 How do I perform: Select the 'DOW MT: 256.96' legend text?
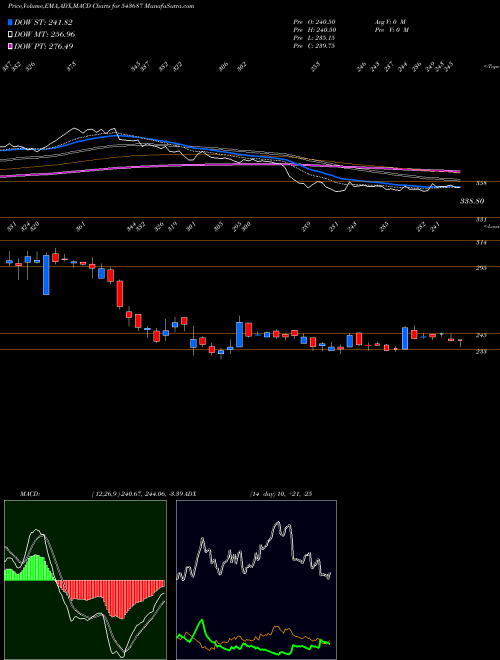pos(45,35)
